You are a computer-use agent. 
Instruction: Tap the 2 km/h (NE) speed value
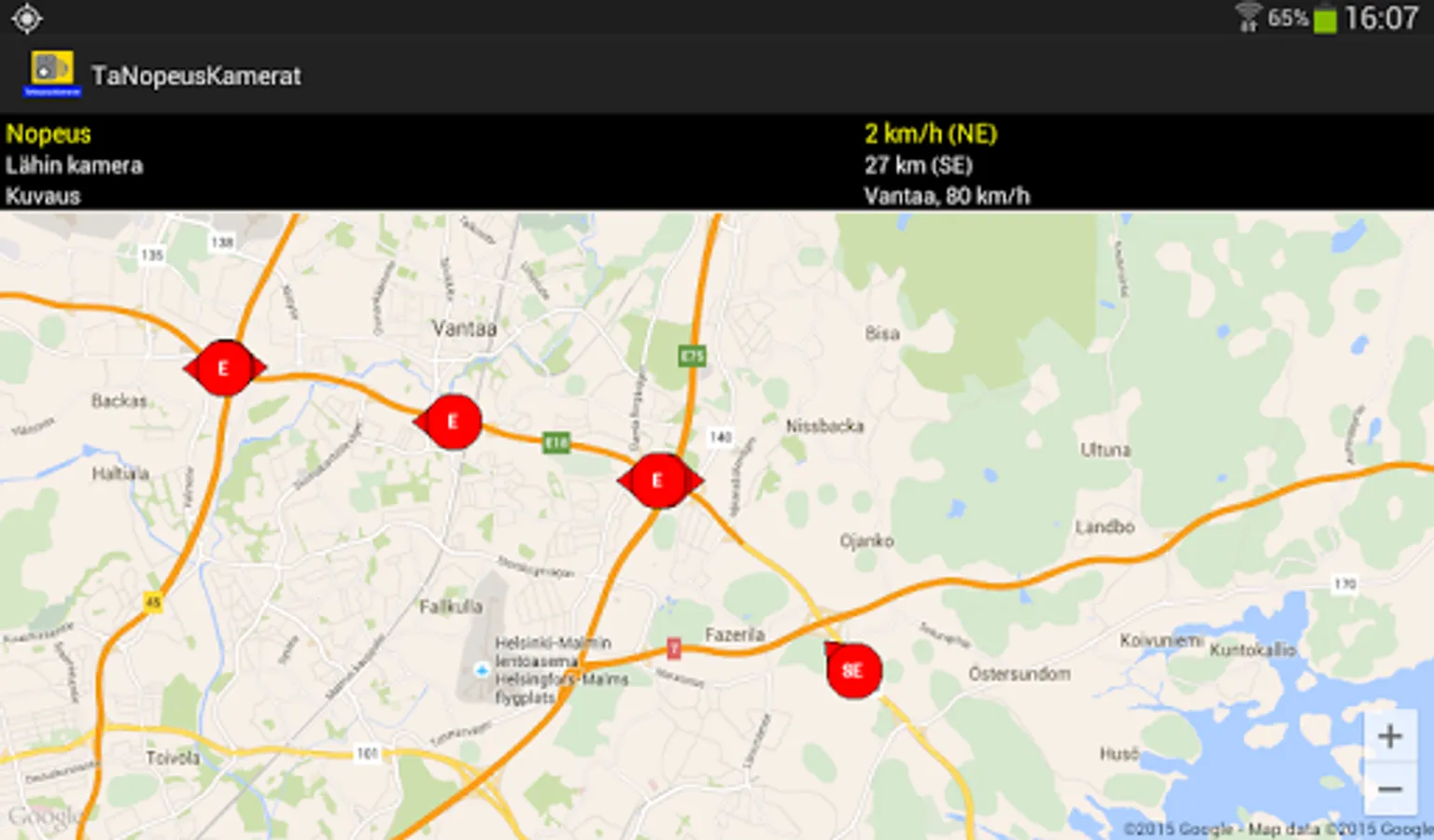(931, 133)
